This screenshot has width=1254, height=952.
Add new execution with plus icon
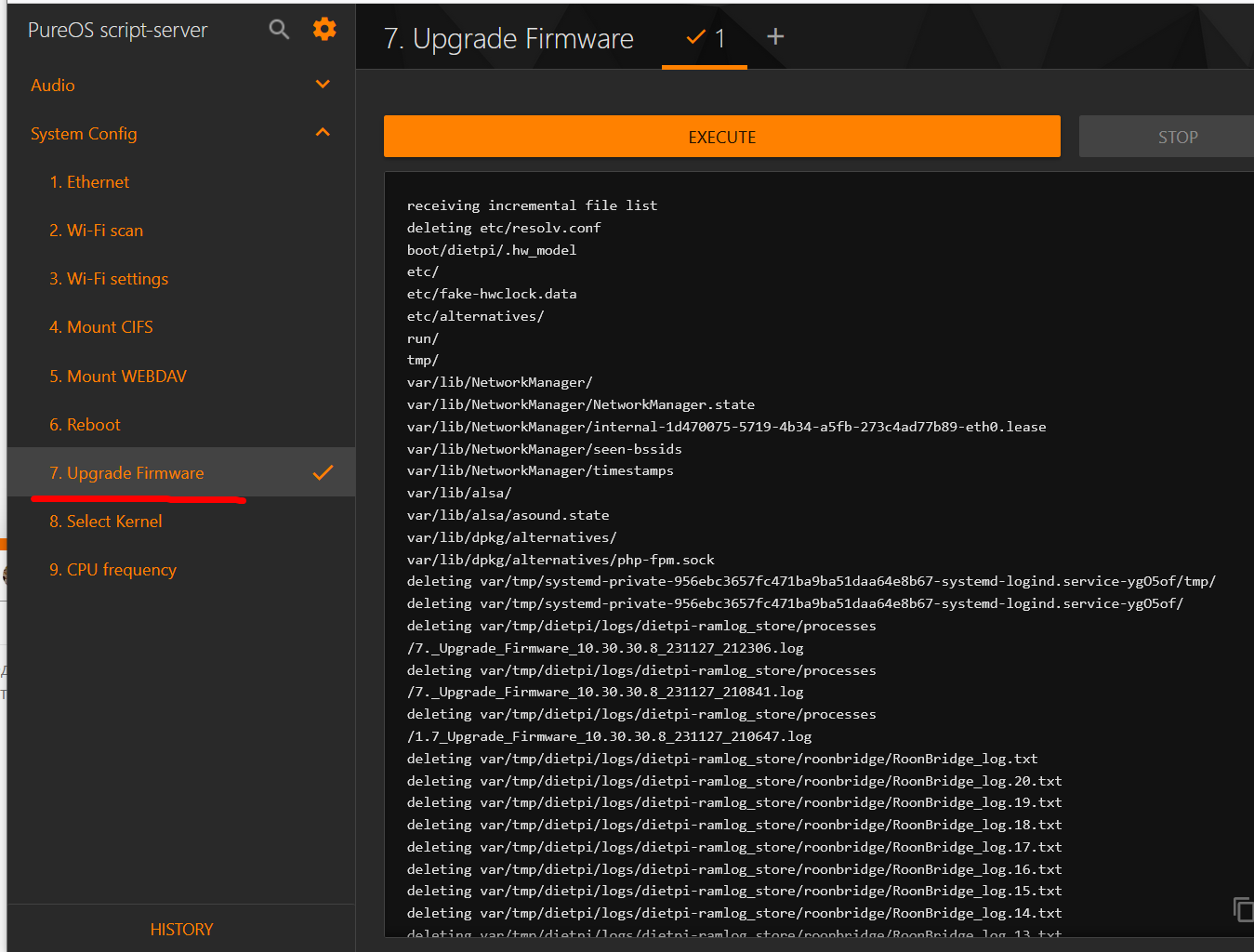(775, 37)
